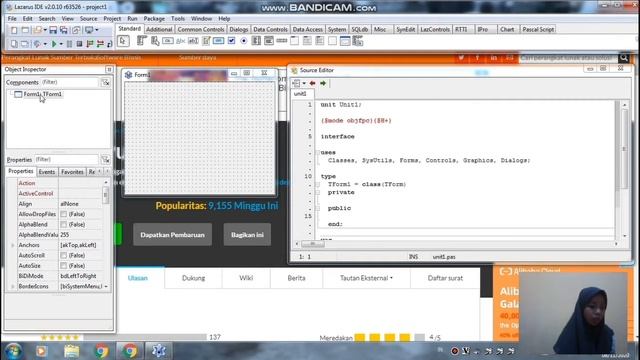
Task: Click the Stop program icon
Action: click(80, 44)
